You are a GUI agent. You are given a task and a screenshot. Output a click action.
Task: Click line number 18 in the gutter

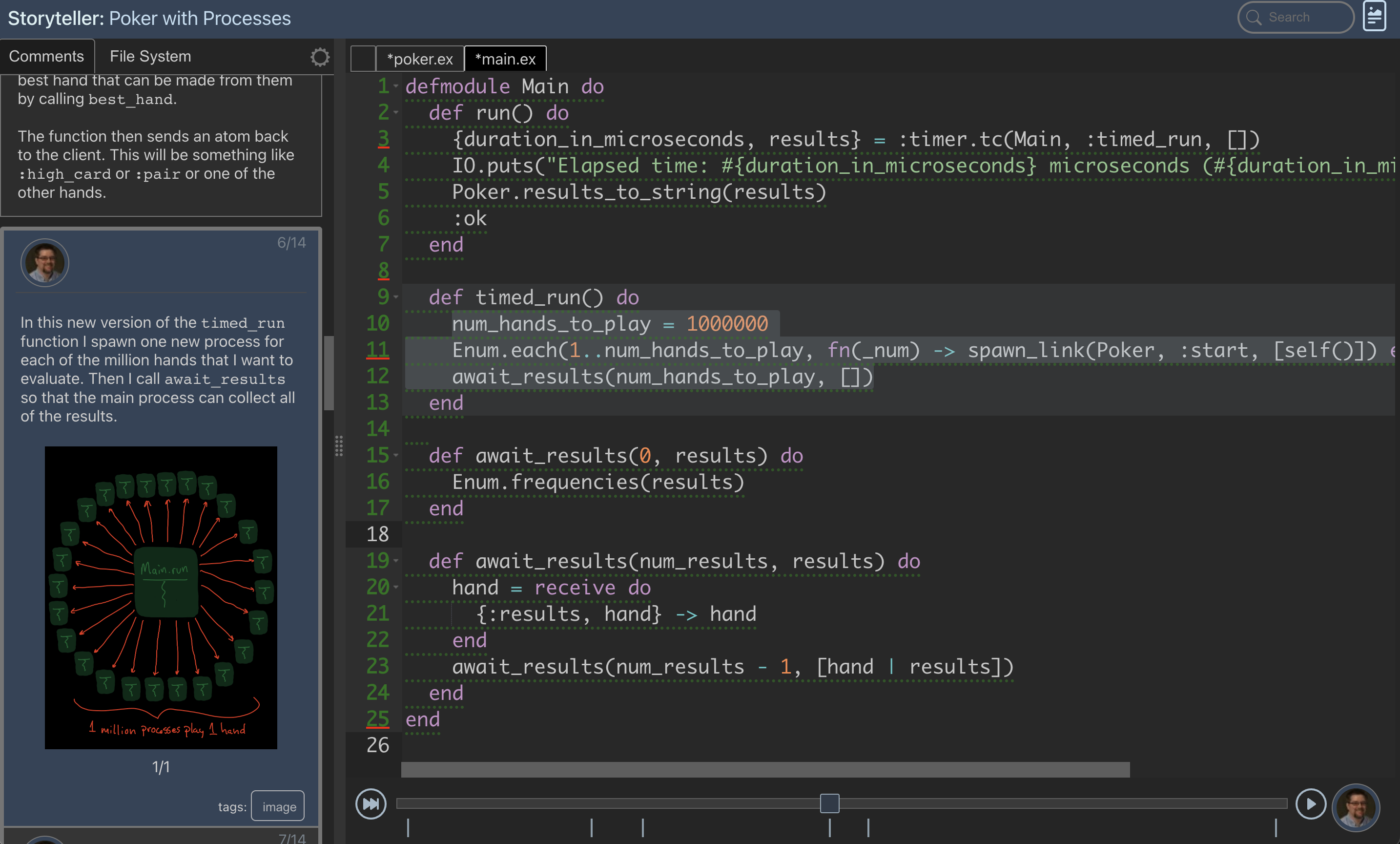pyautogui.click(x=378, y=534)
